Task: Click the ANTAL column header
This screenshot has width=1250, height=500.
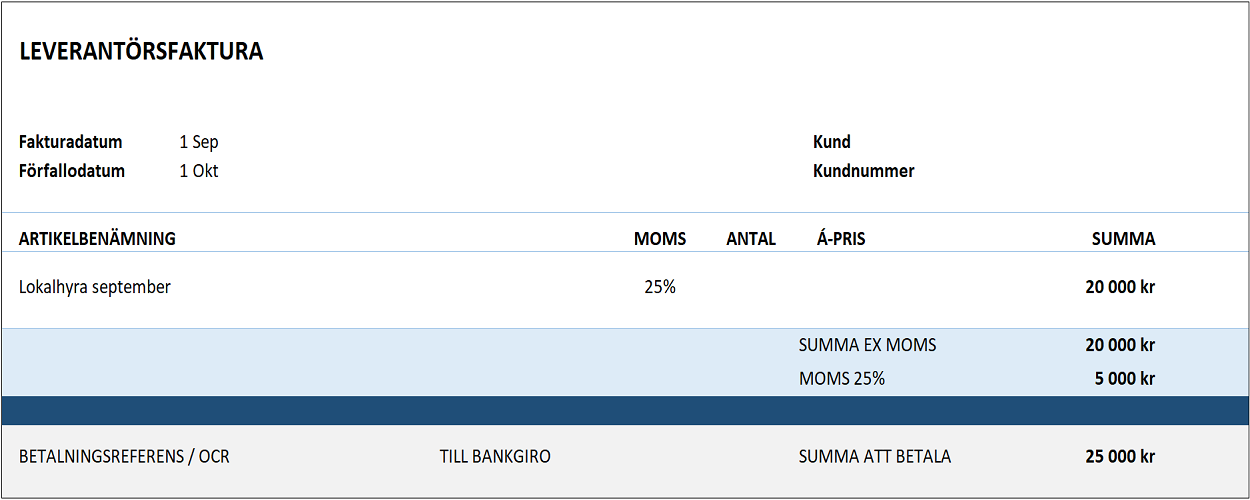Action: click(x=751, y=239)
